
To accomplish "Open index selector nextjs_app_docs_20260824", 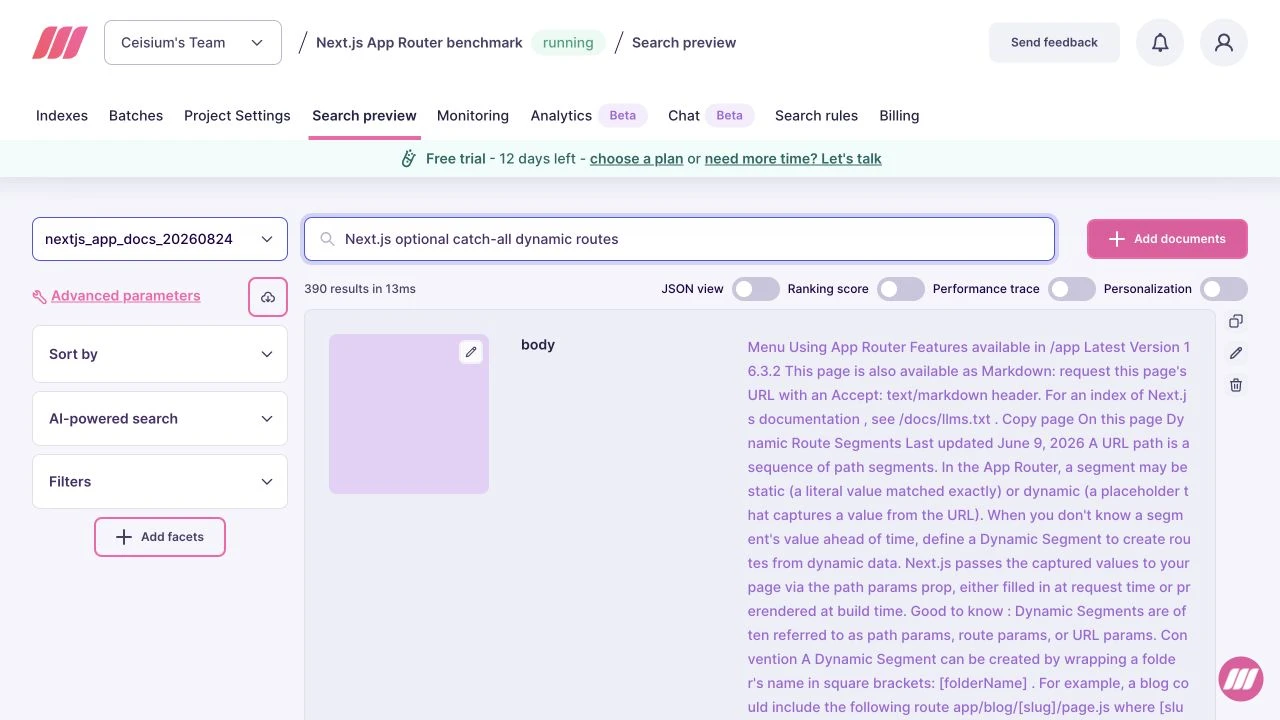I will (160, 239).
